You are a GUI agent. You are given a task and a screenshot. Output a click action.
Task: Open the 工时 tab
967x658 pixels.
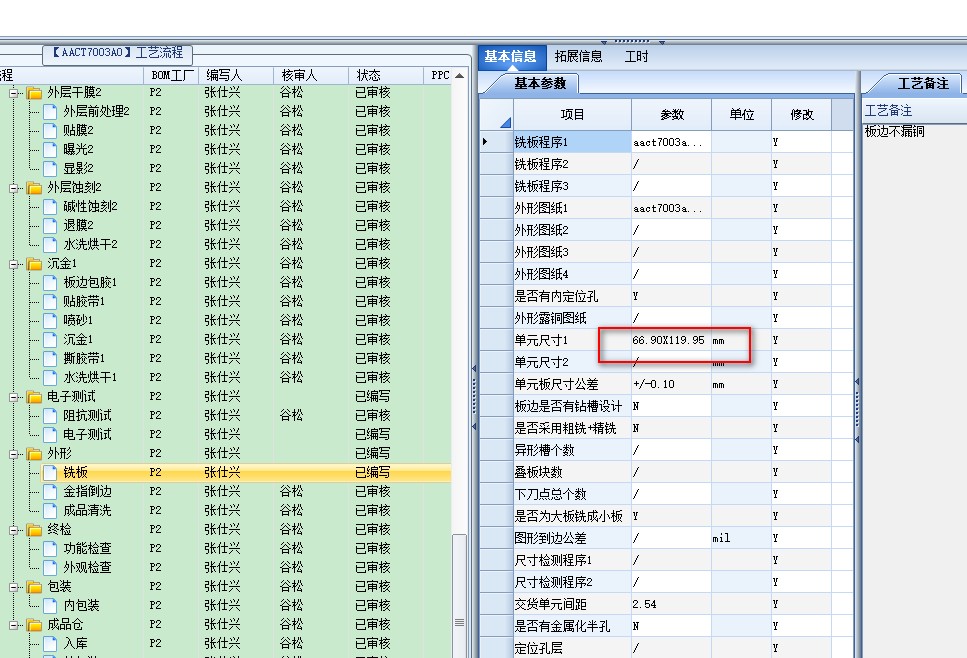pyautogui.click(x=636, y=57)
